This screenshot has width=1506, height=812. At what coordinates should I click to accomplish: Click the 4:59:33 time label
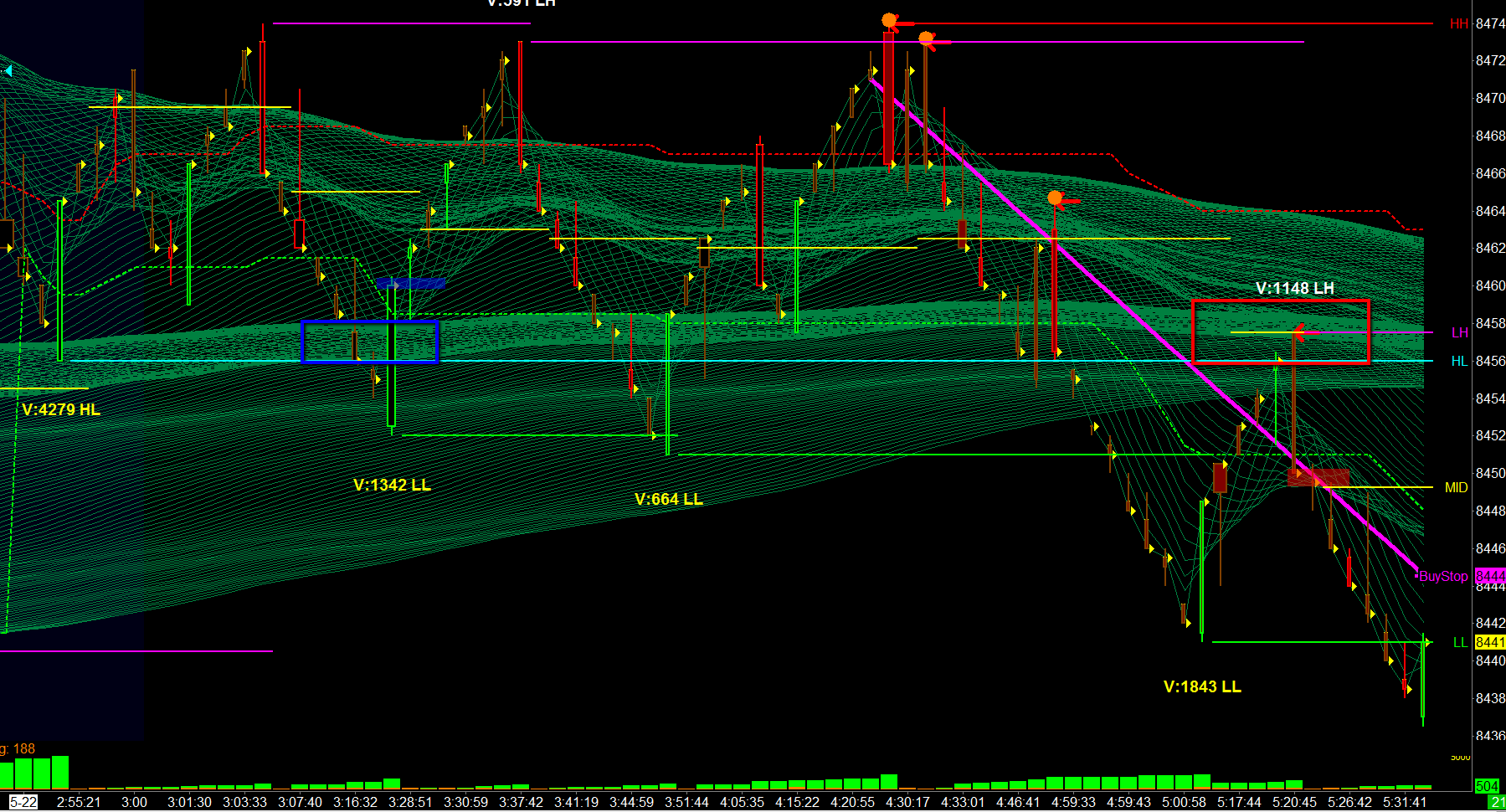[1073, 802]
